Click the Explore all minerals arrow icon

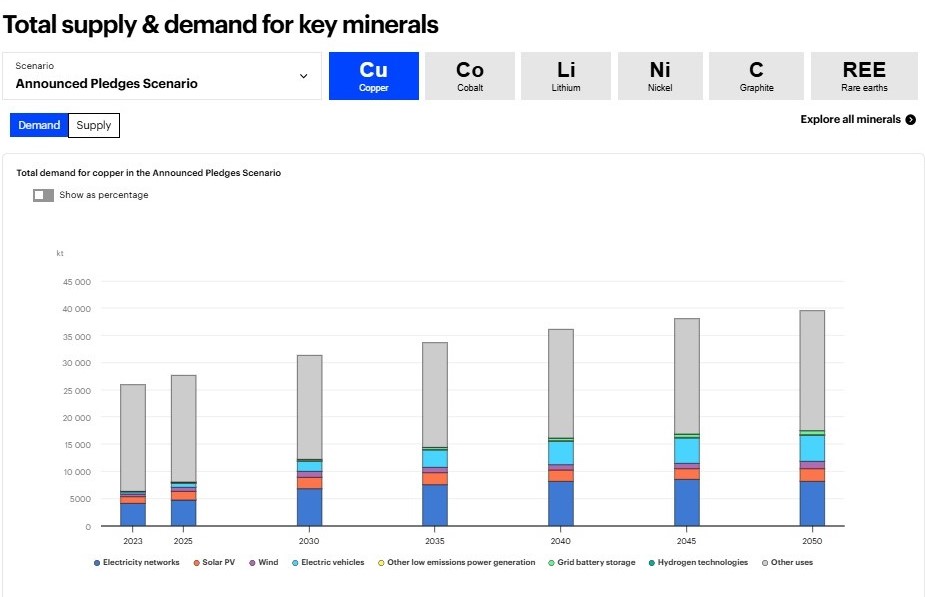coord(910,120)
